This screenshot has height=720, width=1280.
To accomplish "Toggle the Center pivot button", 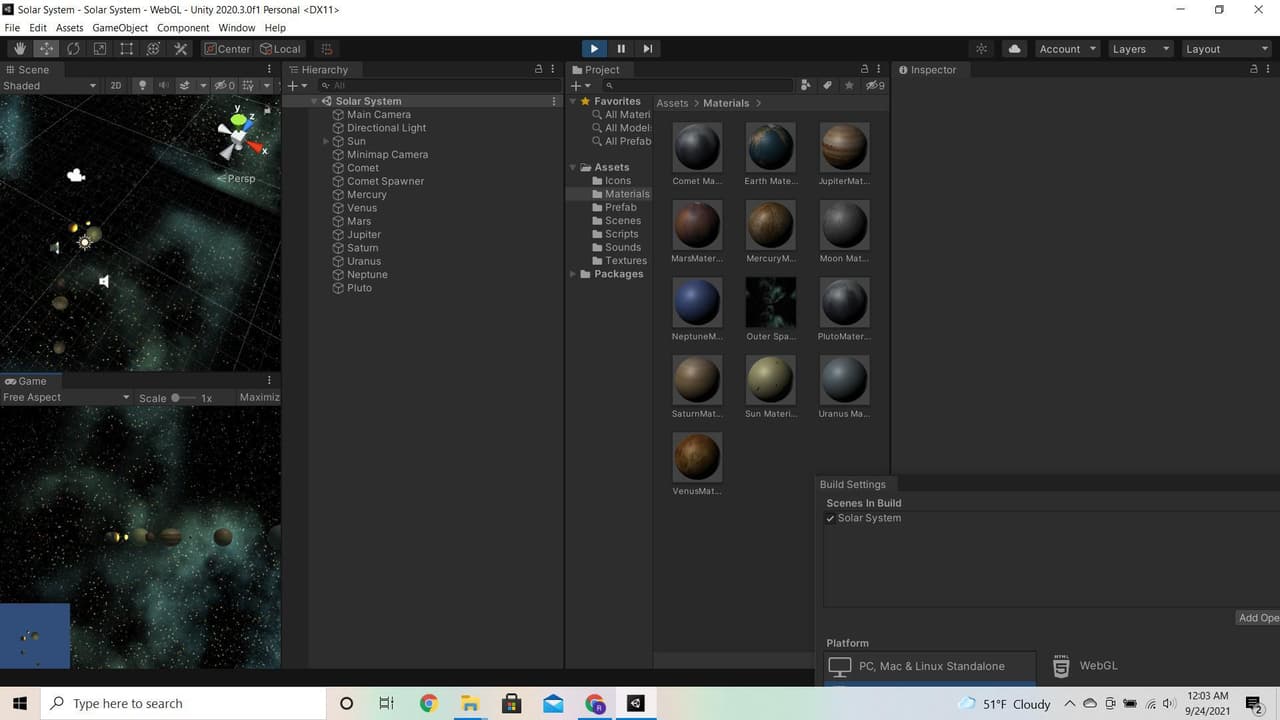I will [x=228, y=49].
